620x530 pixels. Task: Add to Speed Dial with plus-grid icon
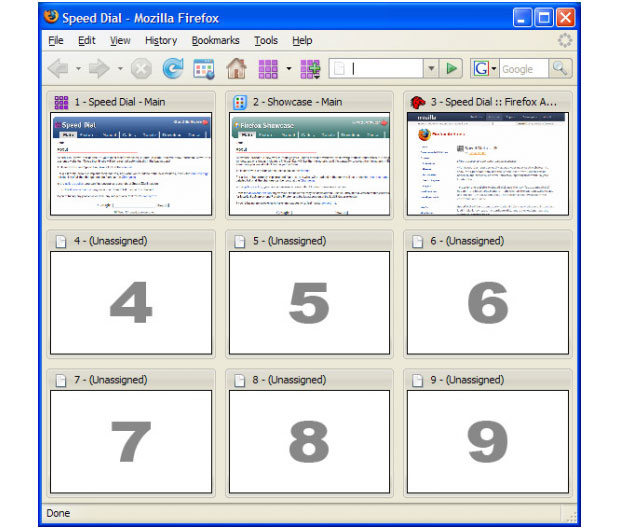coord(310,69)
